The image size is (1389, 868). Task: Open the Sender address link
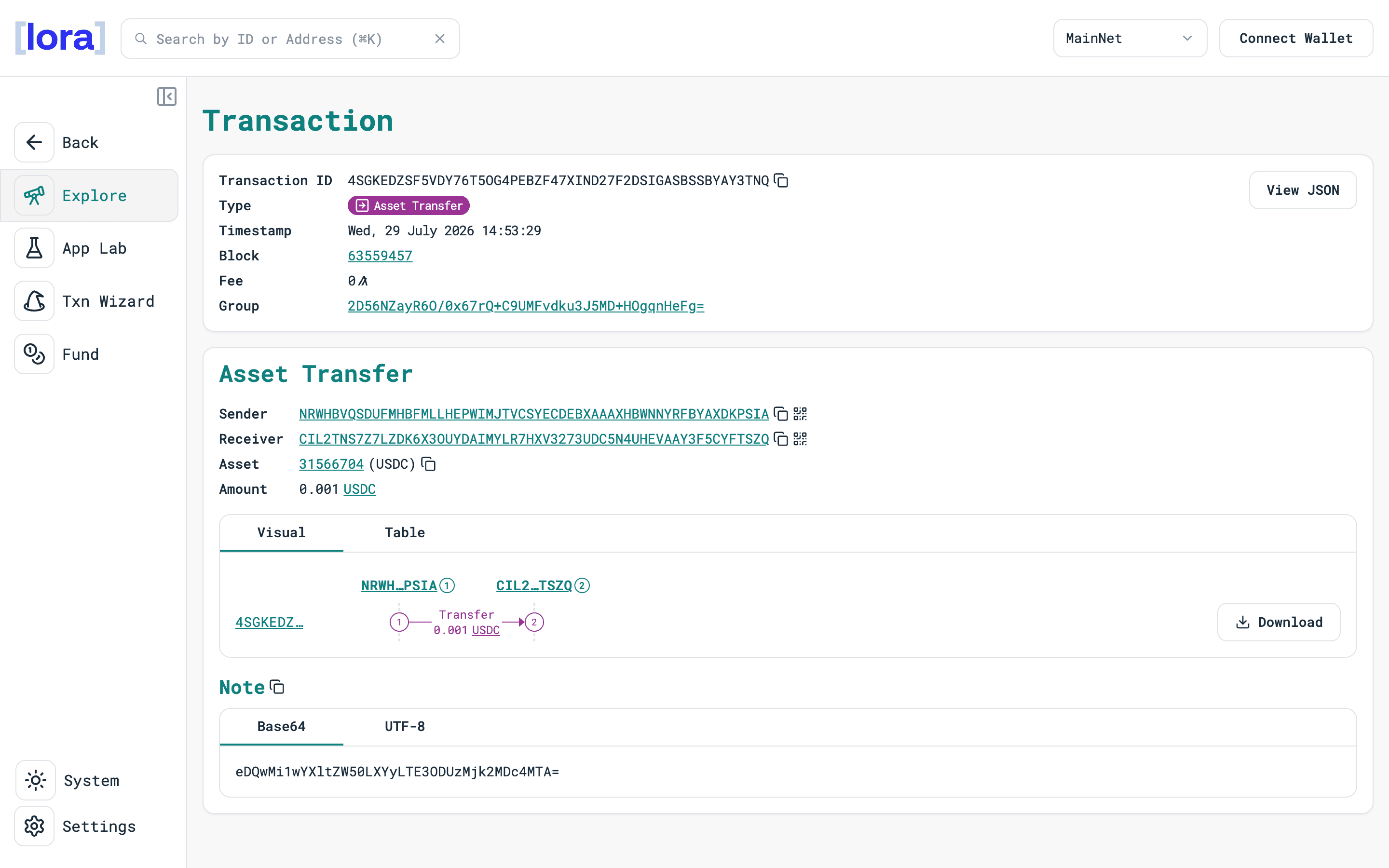click(534, 414)
